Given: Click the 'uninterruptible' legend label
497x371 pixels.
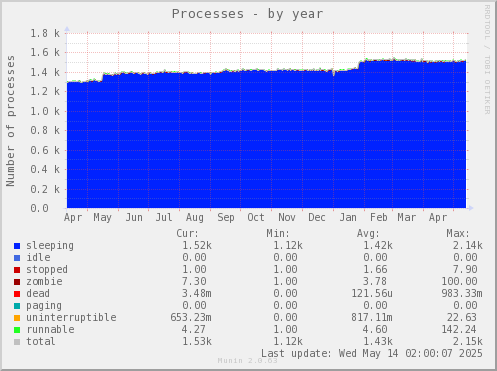Looking at the screenshot, I should click(x=71, y=318).
